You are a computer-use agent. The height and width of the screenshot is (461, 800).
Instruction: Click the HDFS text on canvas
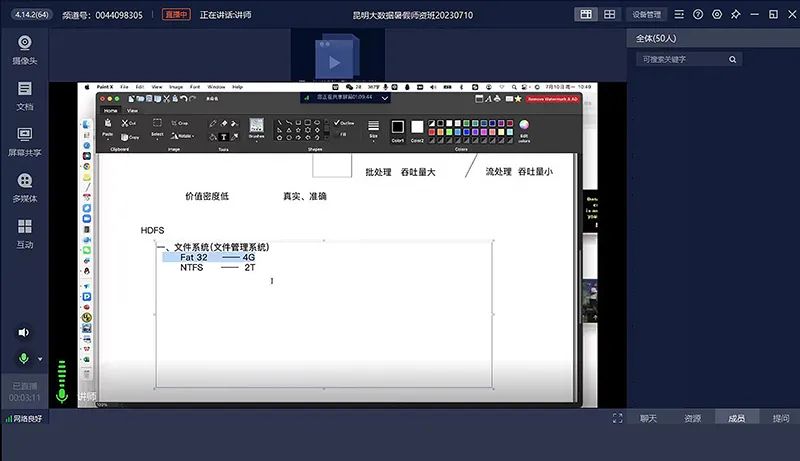coord(152,230)
